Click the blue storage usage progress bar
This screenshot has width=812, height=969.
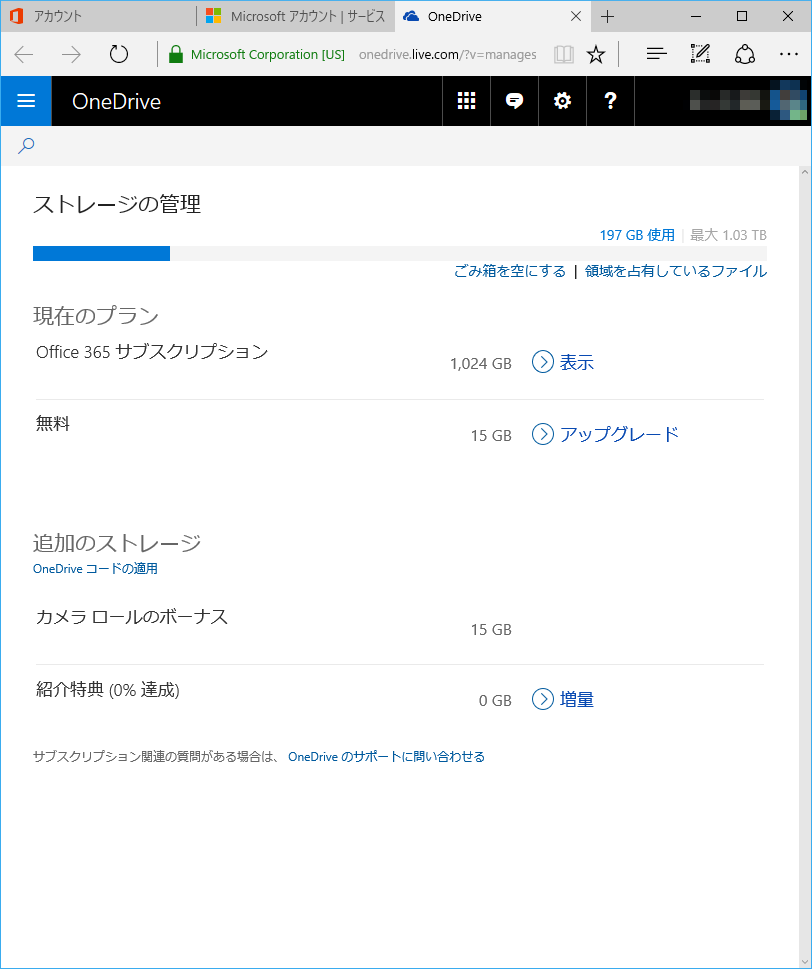tap(101, 253)
